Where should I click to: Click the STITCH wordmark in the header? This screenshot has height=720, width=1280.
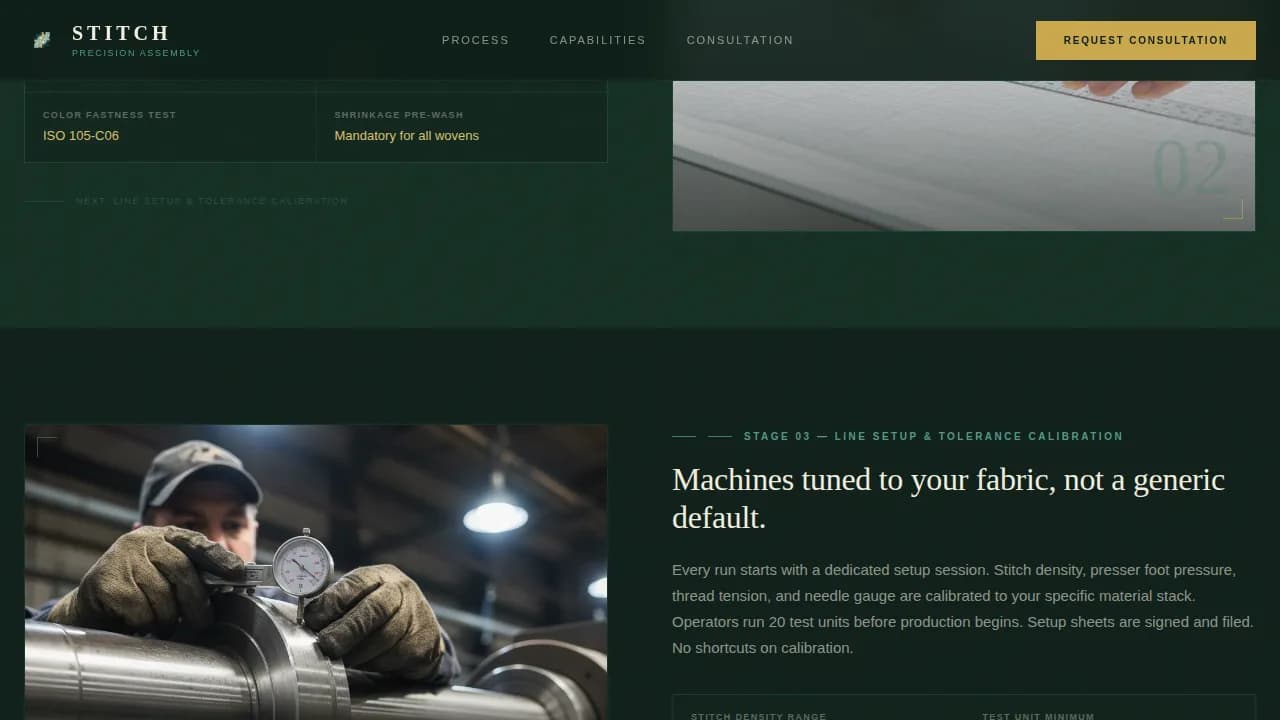click(x=120, y=32)
